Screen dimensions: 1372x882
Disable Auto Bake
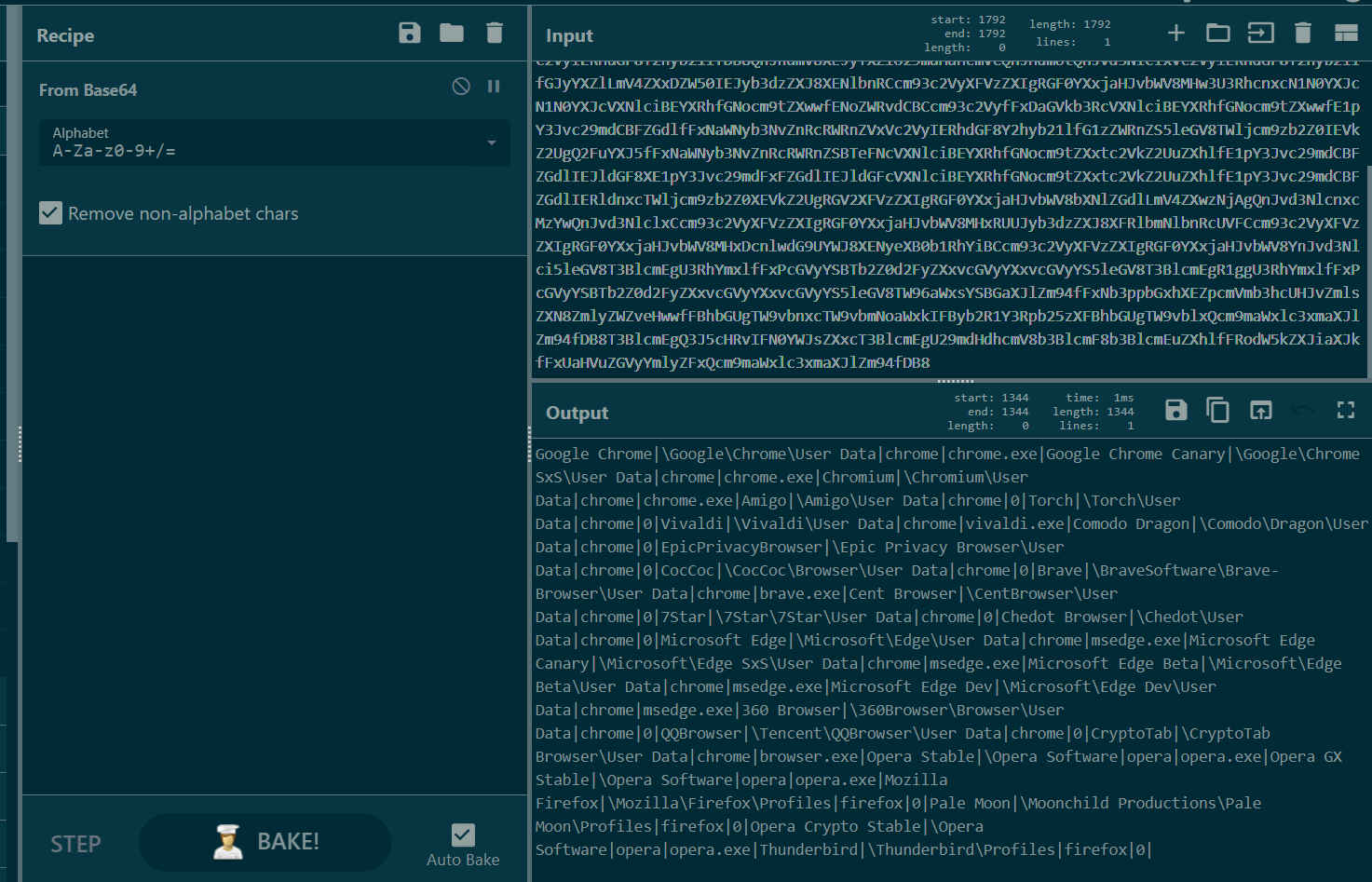(x=463, y=835)
